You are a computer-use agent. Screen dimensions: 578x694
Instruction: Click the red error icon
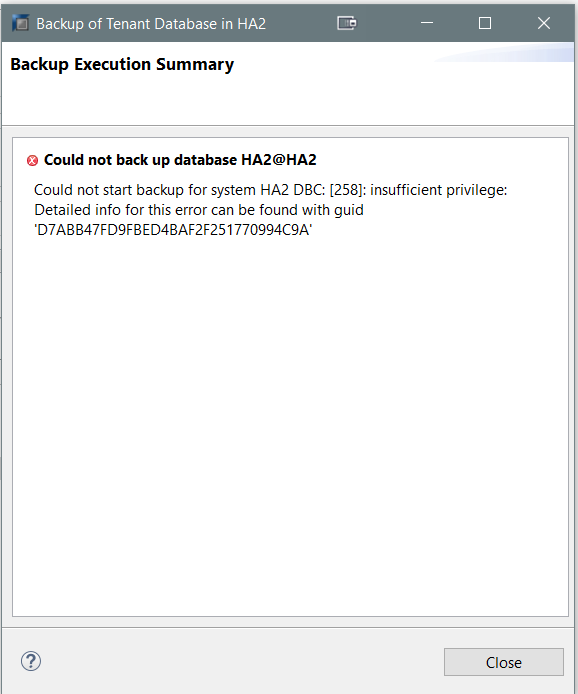[x=32, y=160]
